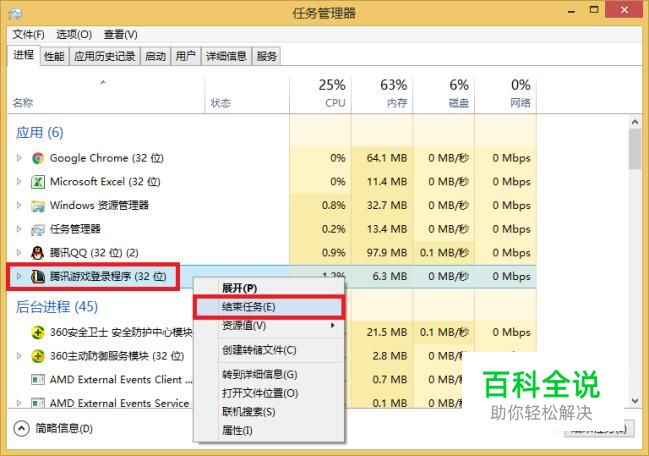Expand the 腾讯游戏登录程序 row
649x456 pixels.
click(19, 276)
